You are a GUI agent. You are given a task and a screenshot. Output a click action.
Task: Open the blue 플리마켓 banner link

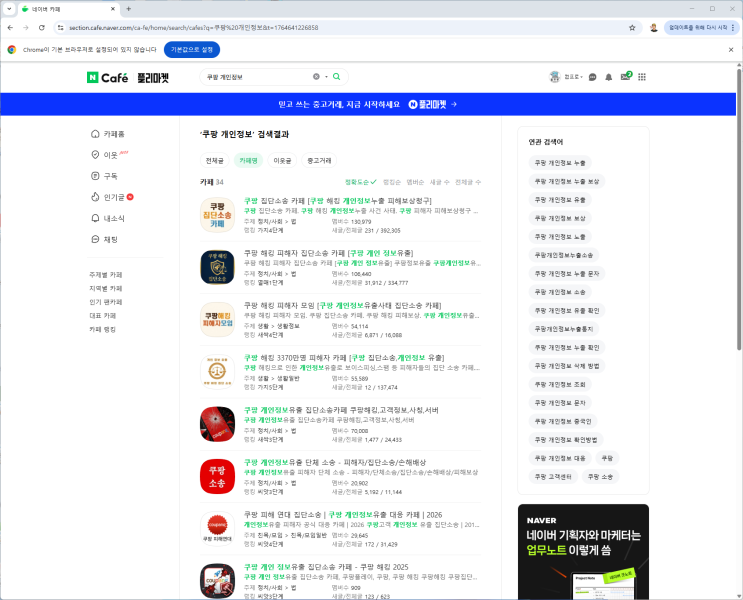368,104
